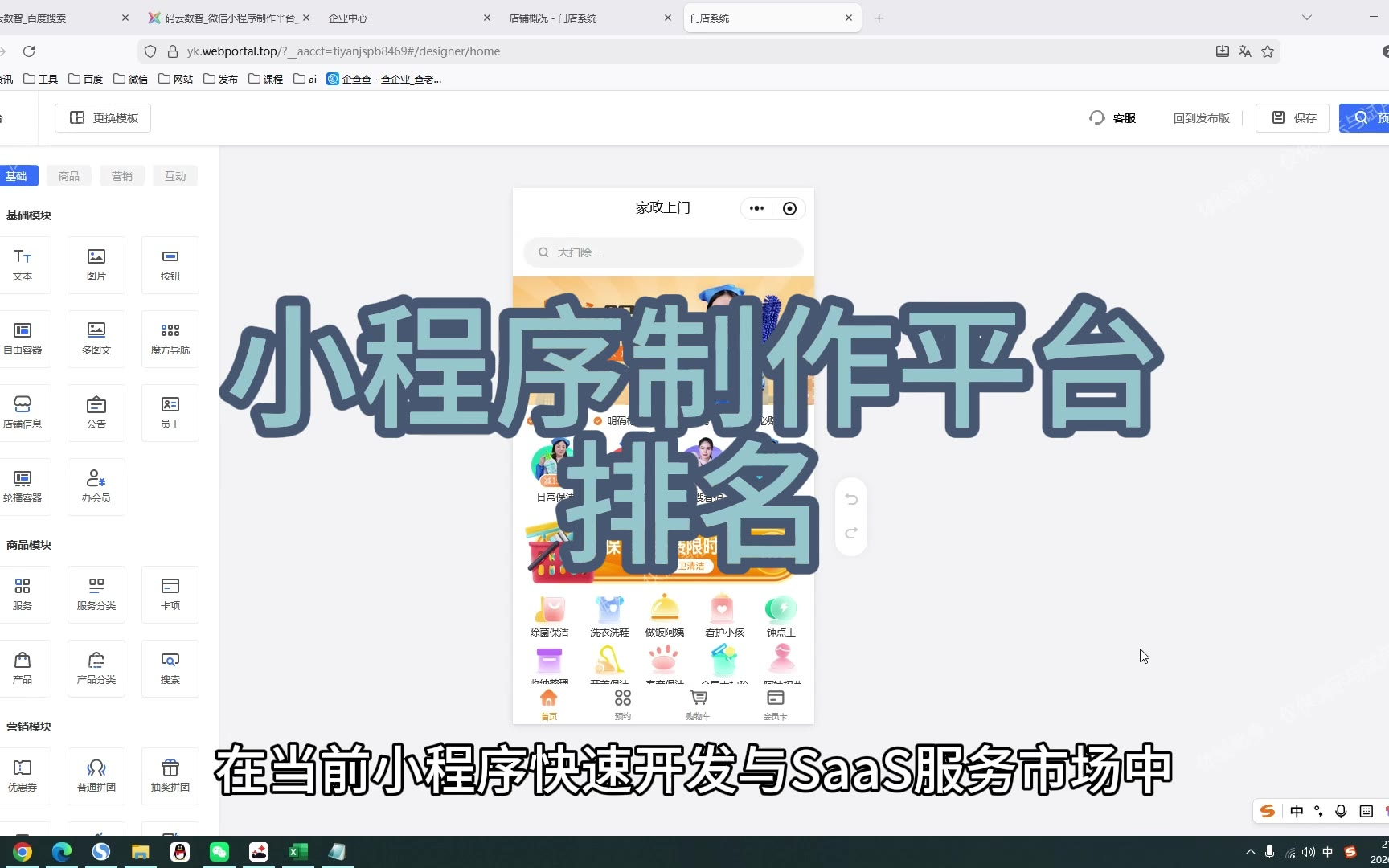Screen dimensions: 1389x868
Task: Add the 抽奖拼团 lottery group module
Action: point(170,776)
